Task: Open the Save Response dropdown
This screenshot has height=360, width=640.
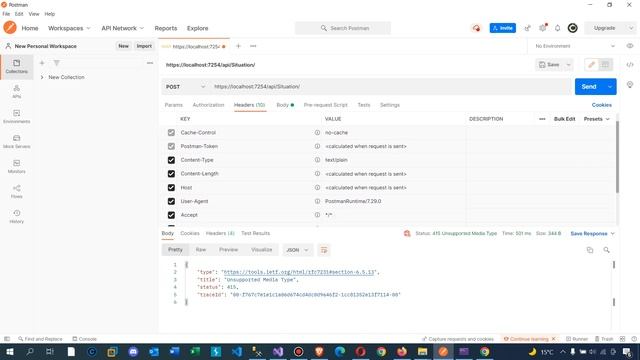Action: [x=592, y=233]
